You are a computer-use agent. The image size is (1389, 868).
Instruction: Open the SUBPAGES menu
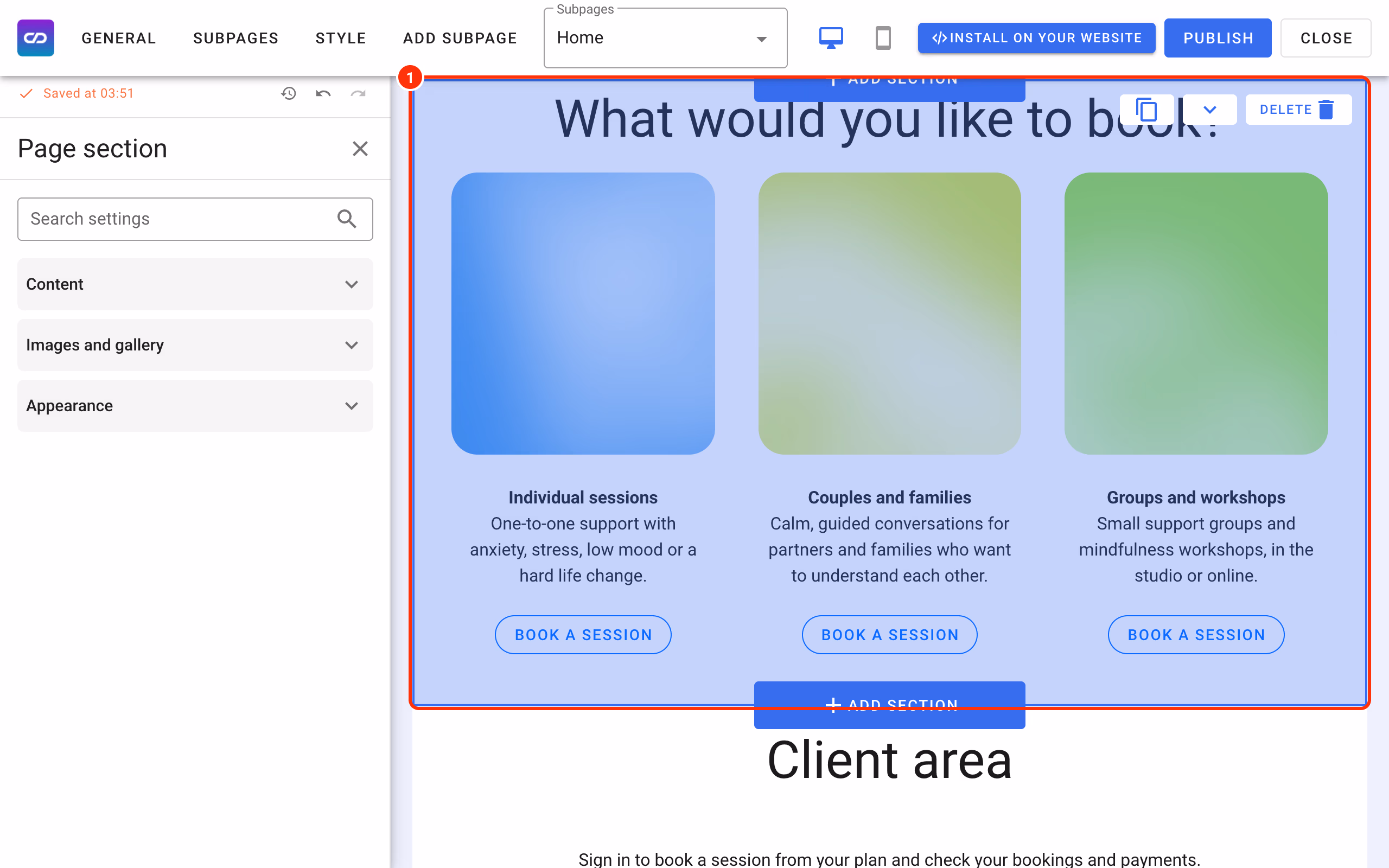coord(236,38)
